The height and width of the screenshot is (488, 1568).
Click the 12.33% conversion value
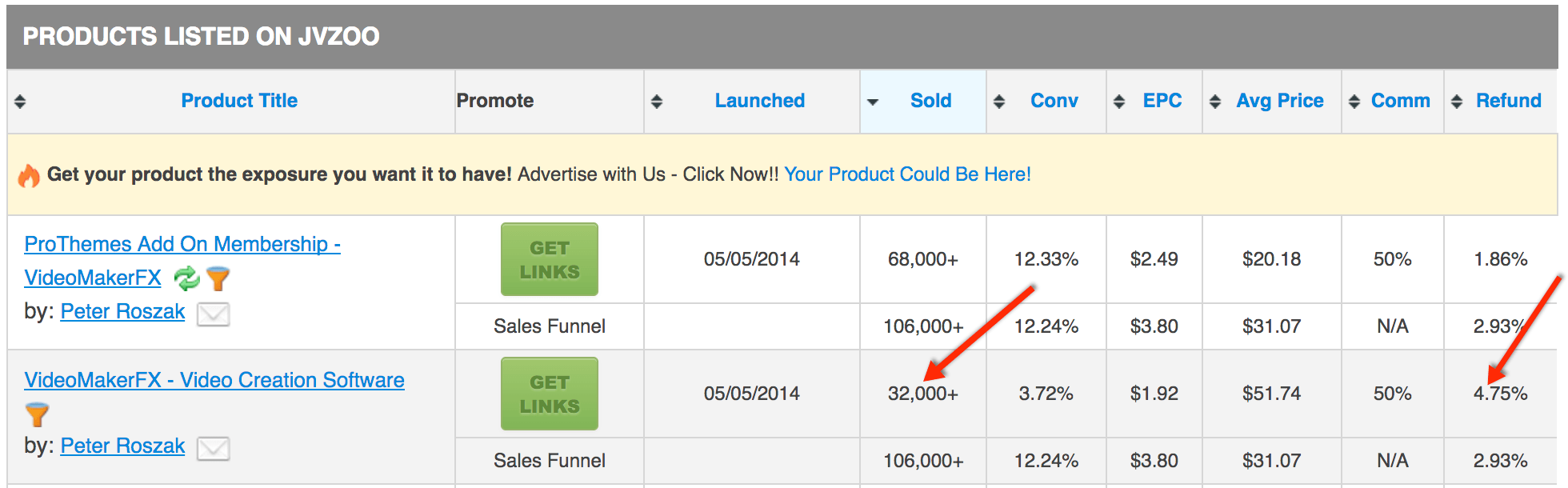(x=1046, y=259)
